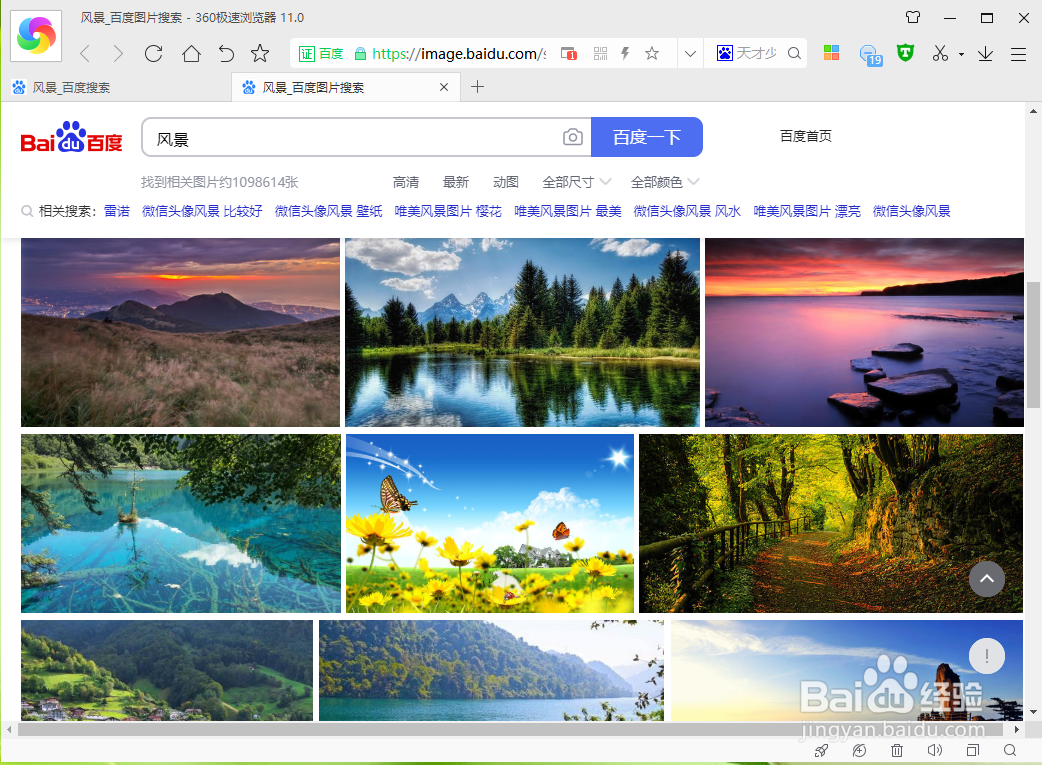Select the 动画 filter option
This screenshot has height=765, width=1042.
505,182
